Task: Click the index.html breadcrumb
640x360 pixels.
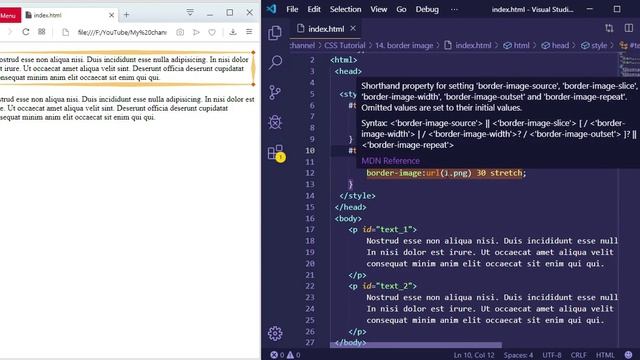Action: 468,45
